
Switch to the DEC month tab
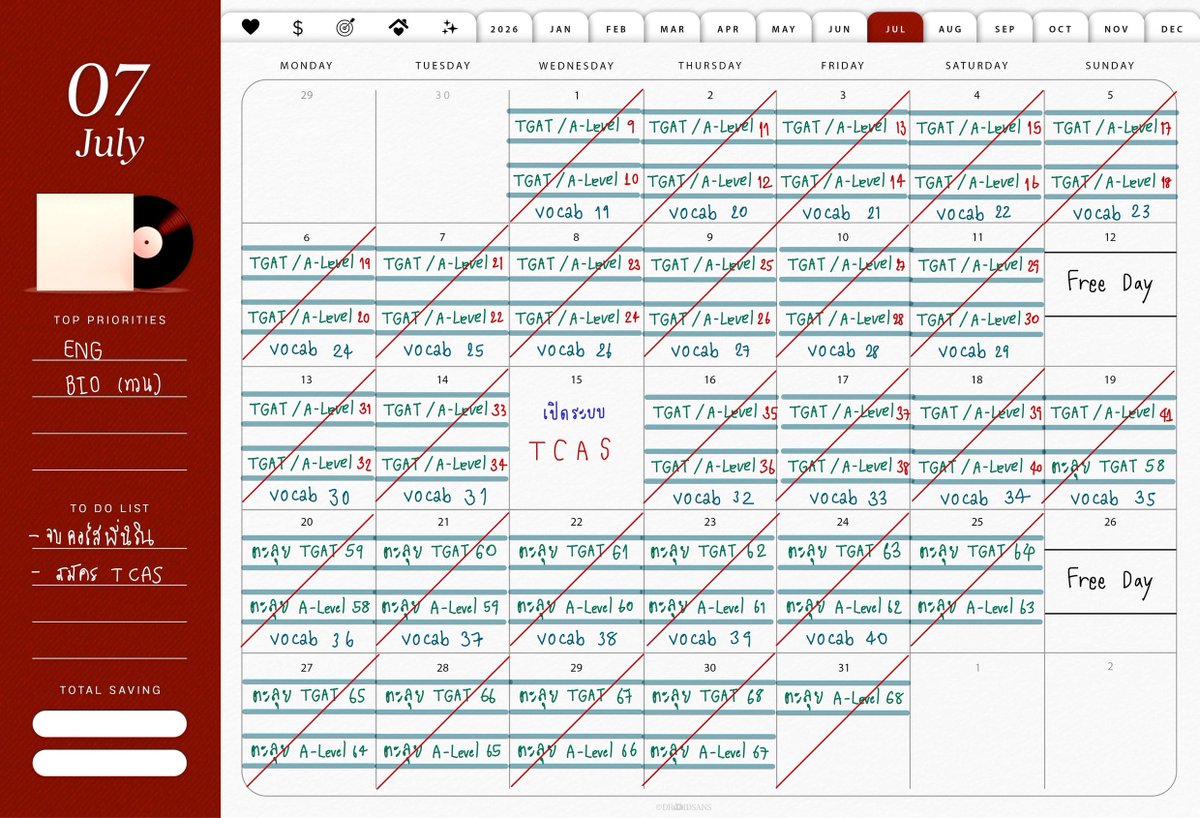click(x=1172, y=29)
